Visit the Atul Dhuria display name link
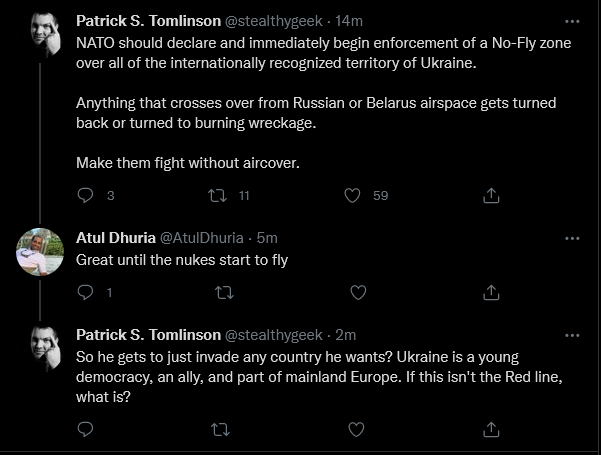This screenshot has height=455, width=601. pos(116,238)
